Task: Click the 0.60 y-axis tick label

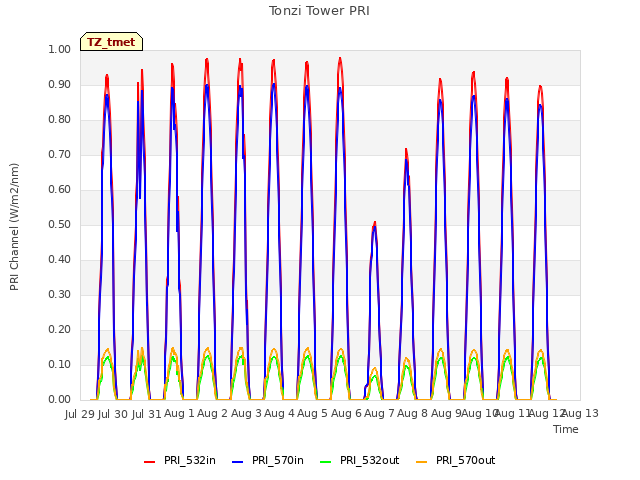Action: [x=60, y=189]
